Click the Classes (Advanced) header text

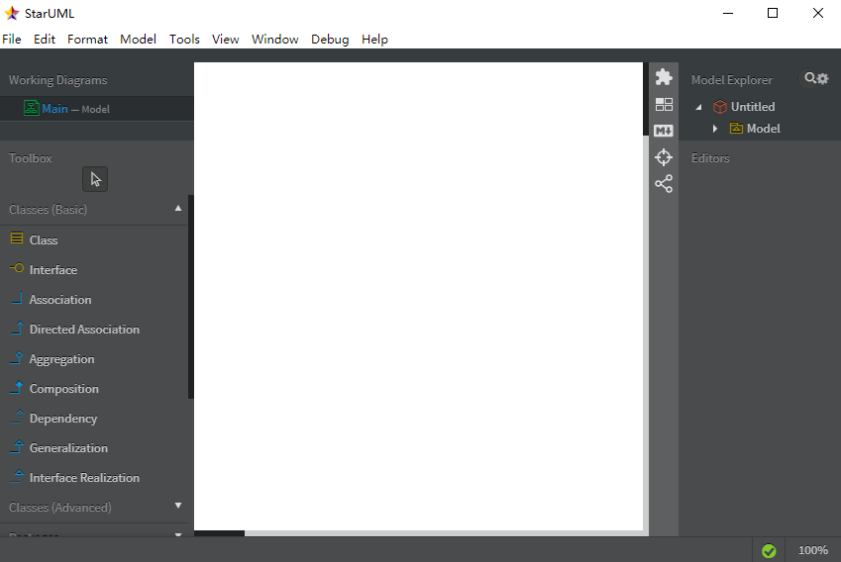[60, 507]
